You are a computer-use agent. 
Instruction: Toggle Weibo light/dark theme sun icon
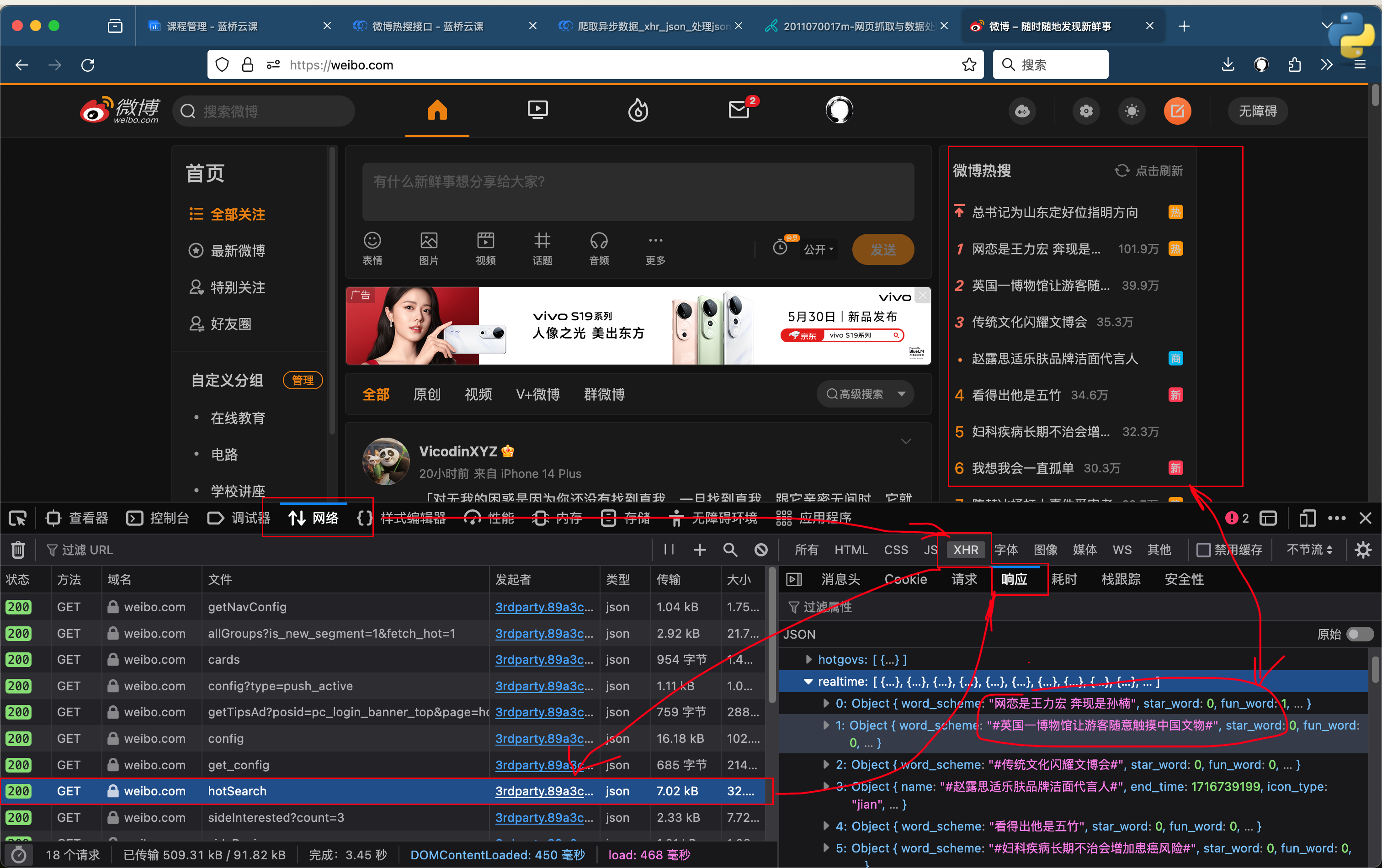pos(1132,111)
